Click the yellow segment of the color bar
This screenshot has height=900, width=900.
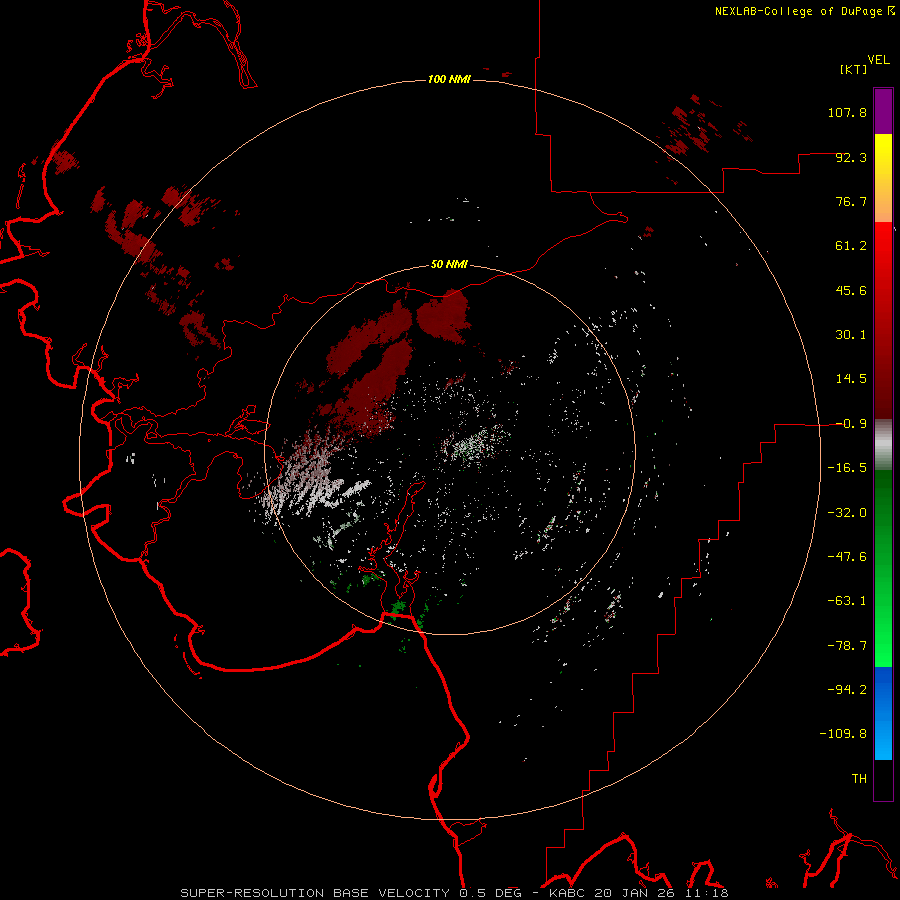click(x=883, y=152)
